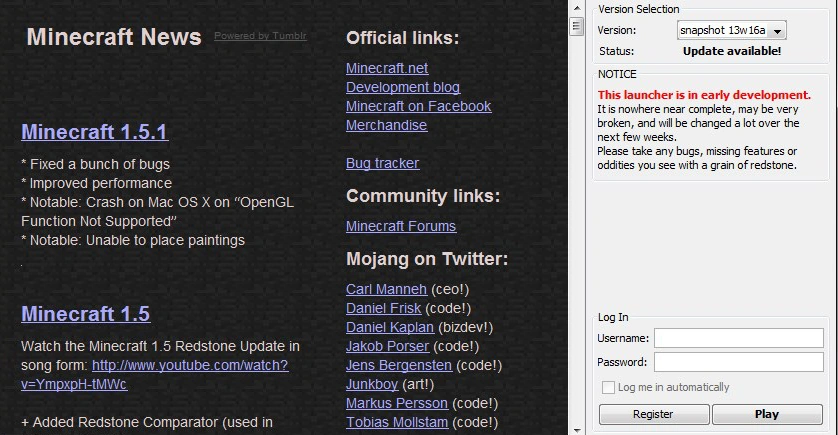838x435 pixels.
Task: Click the 'Official links:' heading
Action: coord(402,38)
